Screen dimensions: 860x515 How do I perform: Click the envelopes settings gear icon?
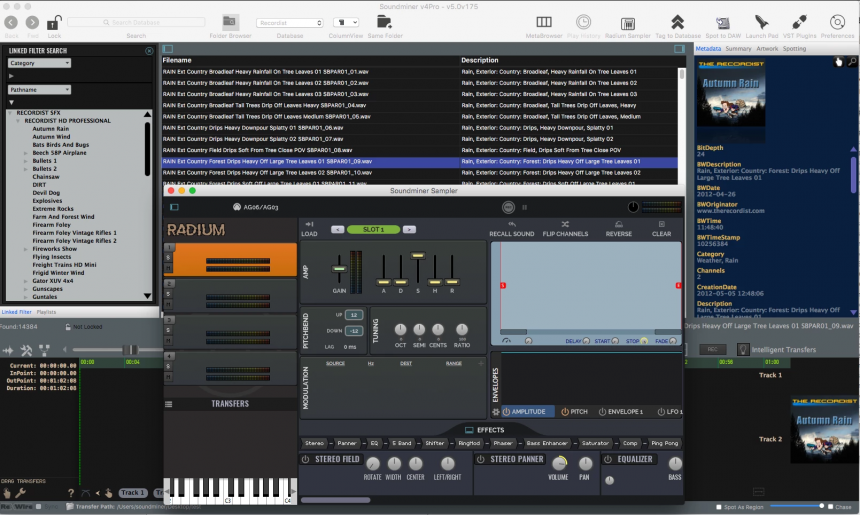click(x=495, y=412)
